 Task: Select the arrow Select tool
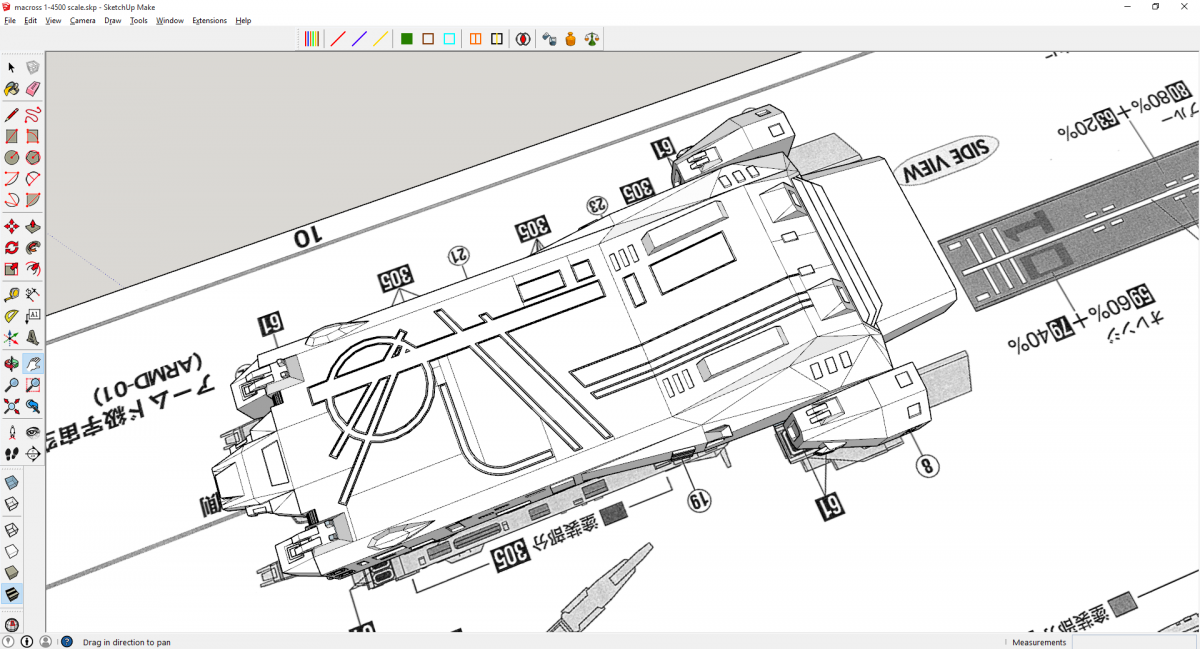(x=12, y=67)
